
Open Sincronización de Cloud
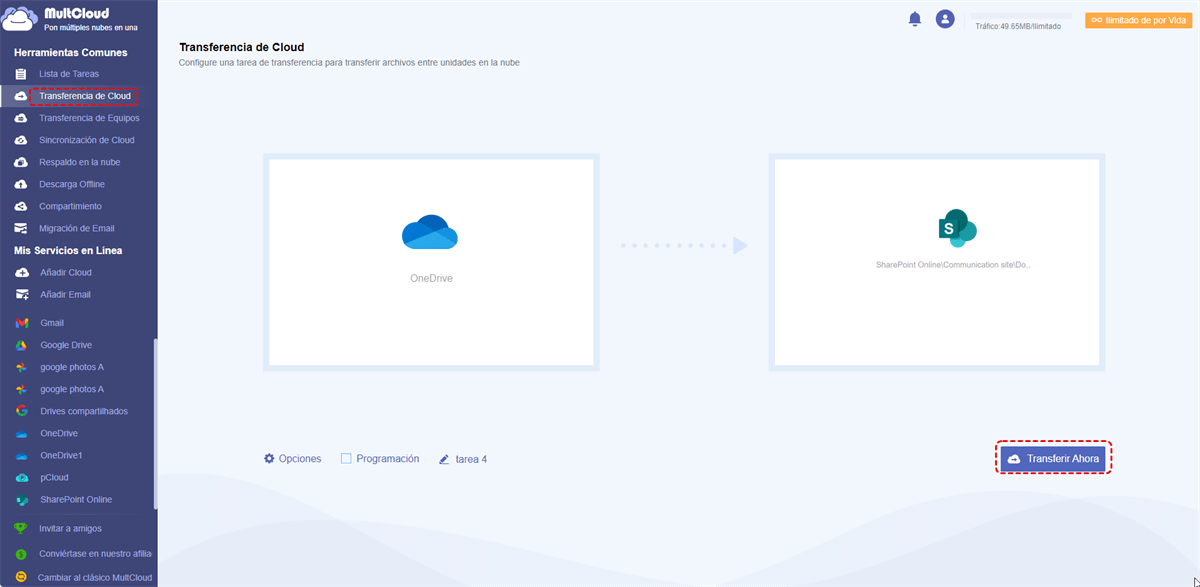[87, 140]
